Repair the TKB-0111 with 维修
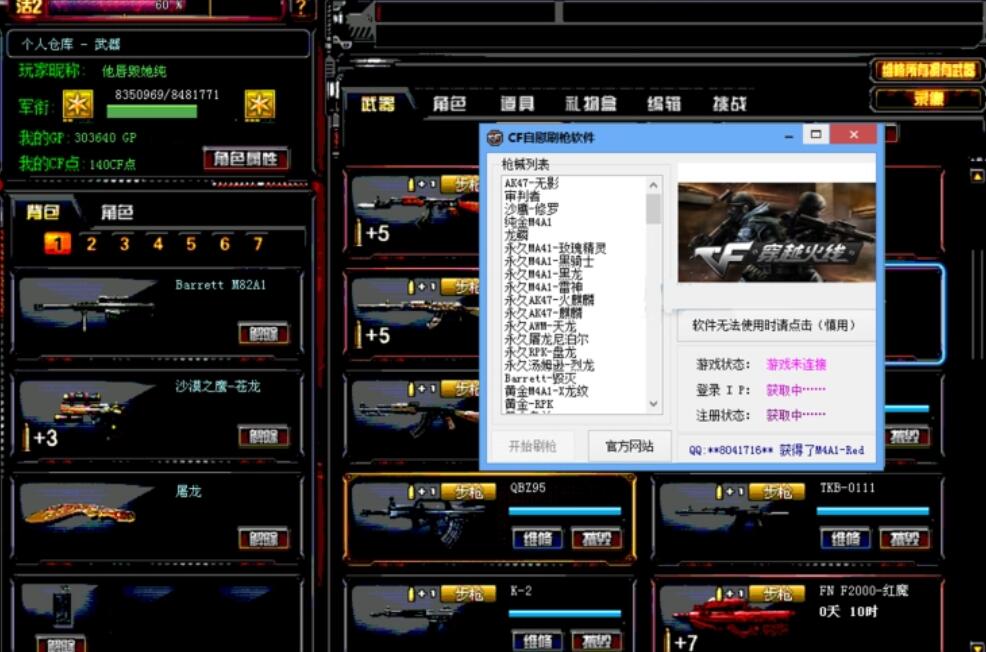Viewport: 986px width, 652px height. click(x=846, y=539)
